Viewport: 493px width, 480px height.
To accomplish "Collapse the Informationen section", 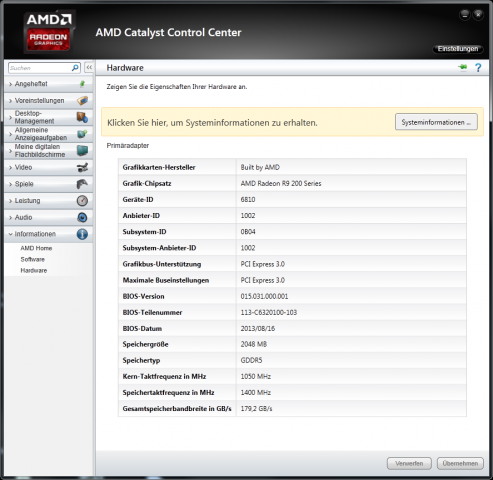I will pos(49,234).
